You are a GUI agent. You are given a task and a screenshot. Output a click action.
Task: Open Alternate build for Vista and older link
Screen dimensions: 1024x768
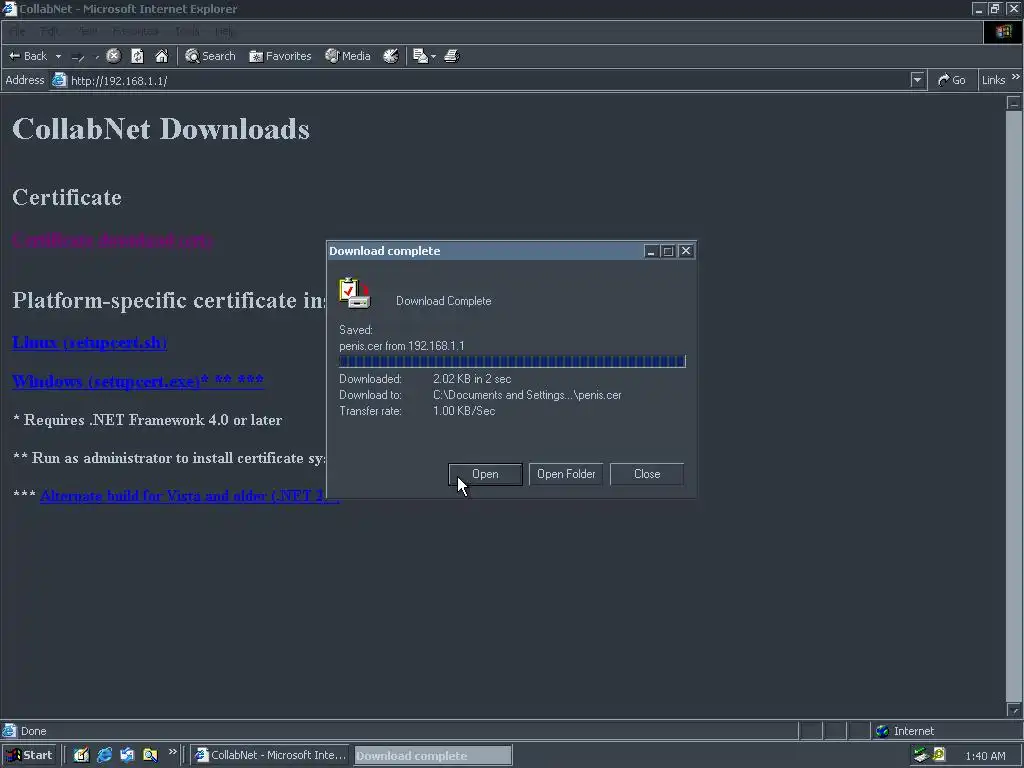[189, 496]
